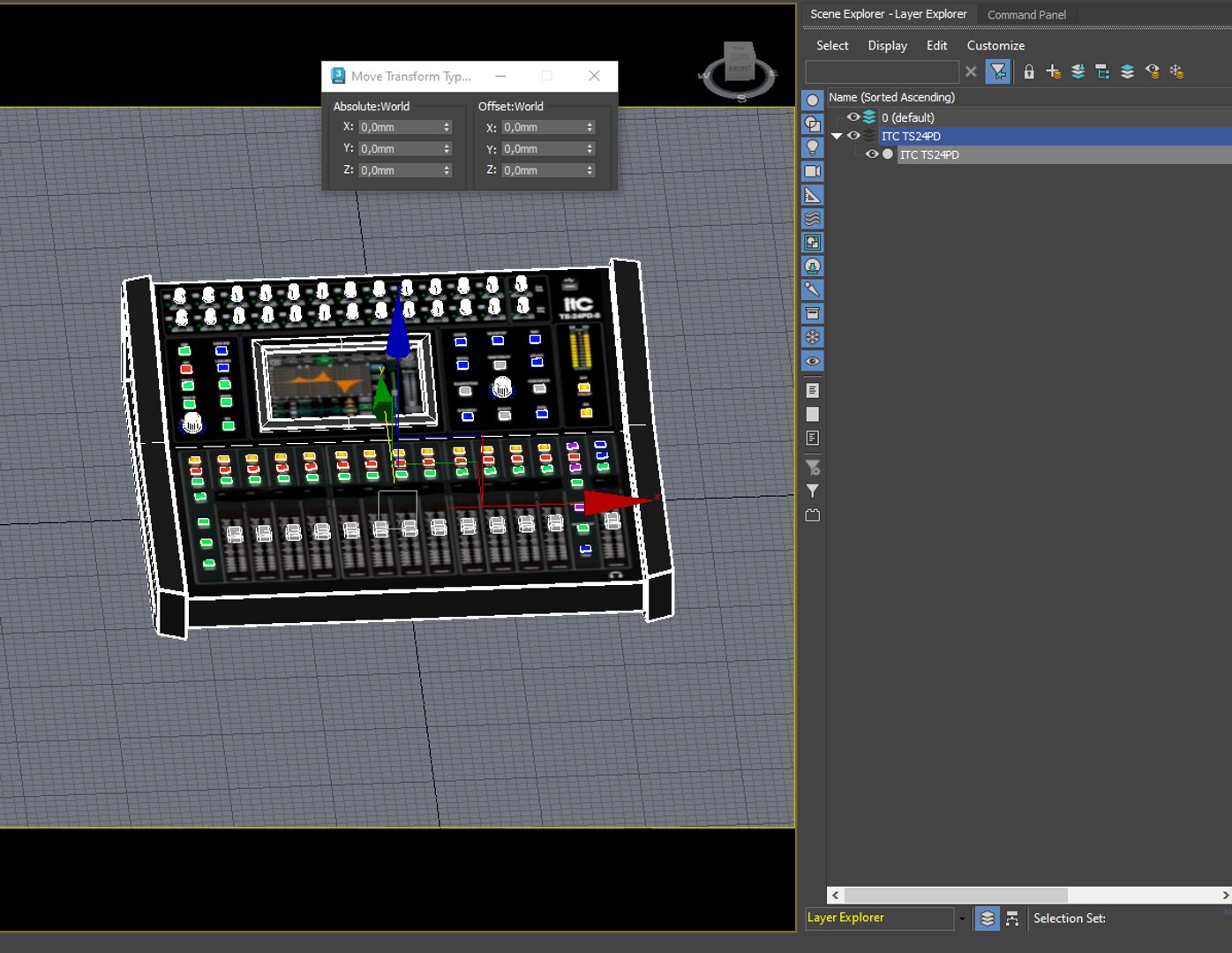The width and height of the screenshot is (1232, 953).
Task: Open the Display menu
Action: click(x=887, y=45)
